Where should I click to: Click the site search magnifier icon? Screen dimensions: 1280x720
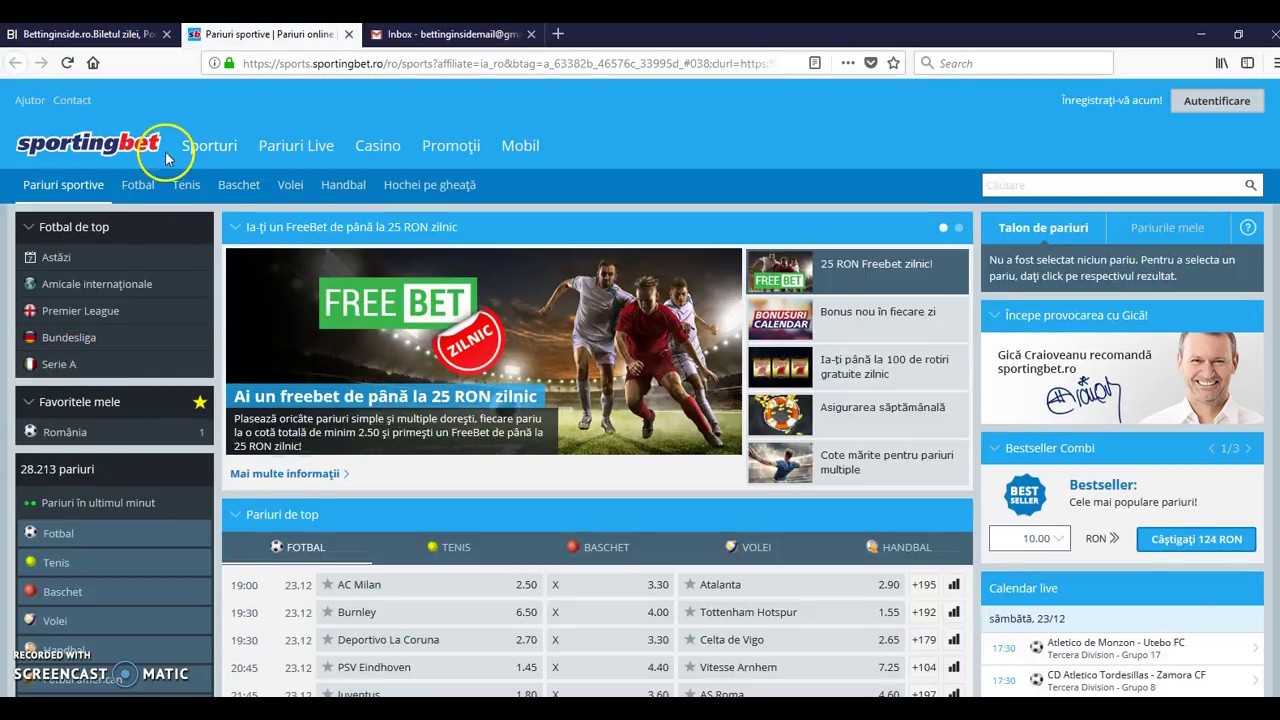[1250, 185]
